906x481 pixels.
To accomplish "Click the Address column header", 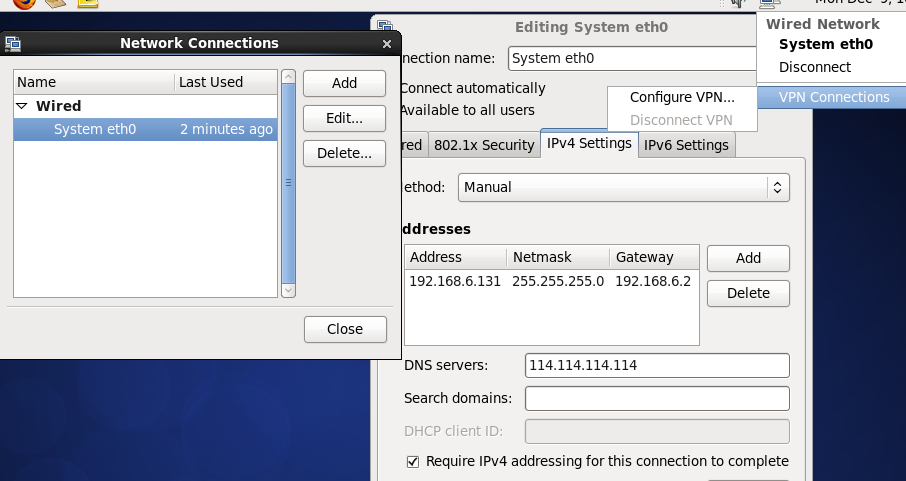I will point(456,257).
